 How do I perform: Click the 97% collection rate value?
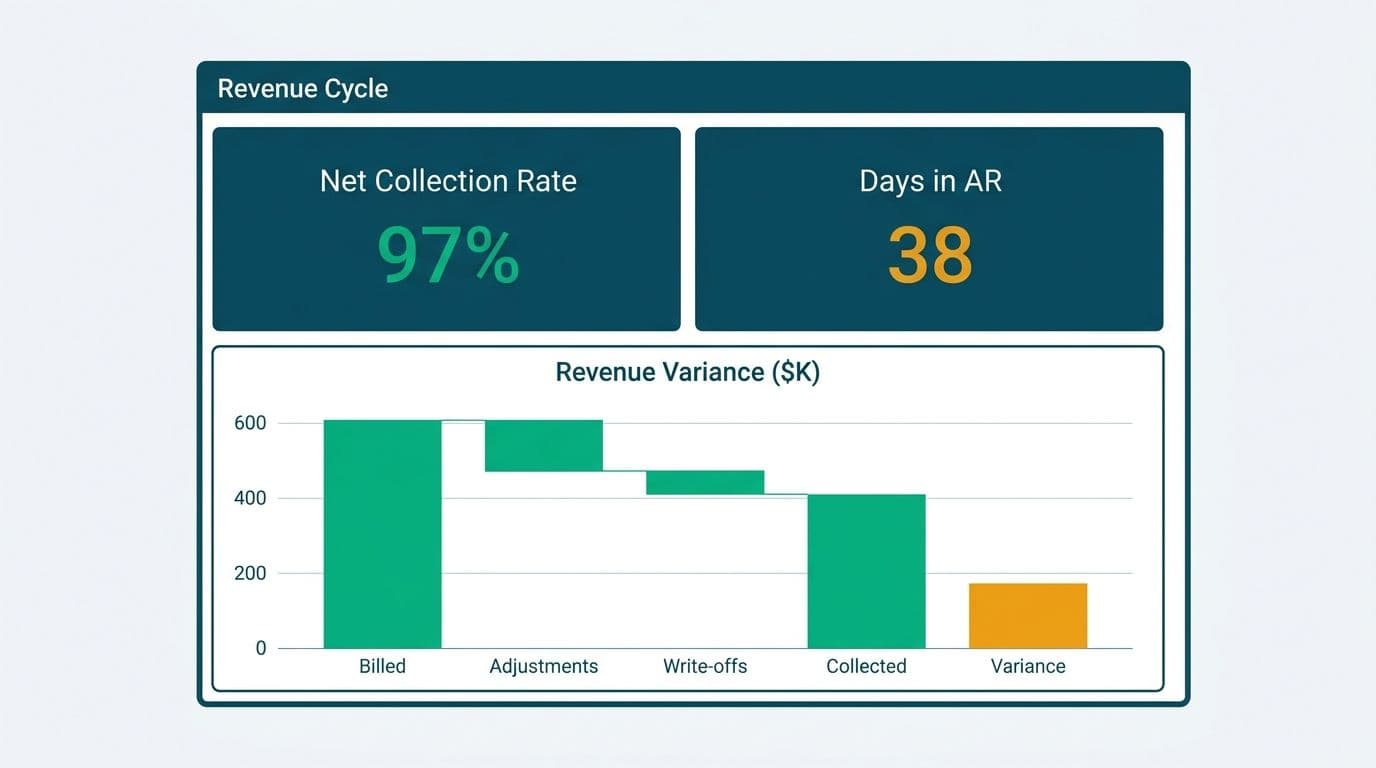point(448,256)
